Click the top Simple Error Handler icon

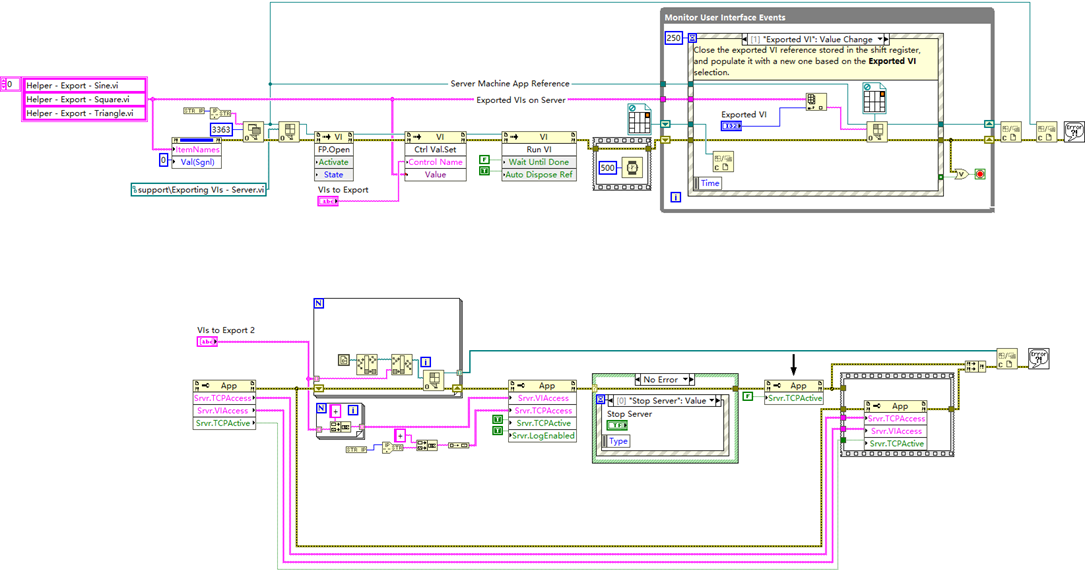tap(1074, 132)
